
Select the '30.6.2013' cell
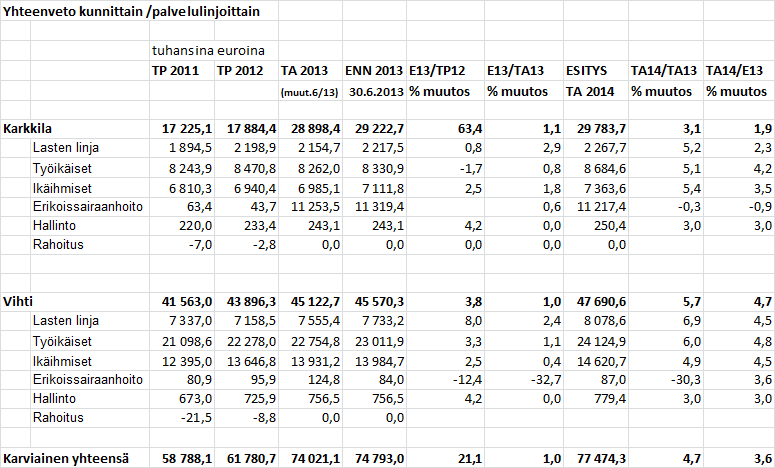[377, 92]
